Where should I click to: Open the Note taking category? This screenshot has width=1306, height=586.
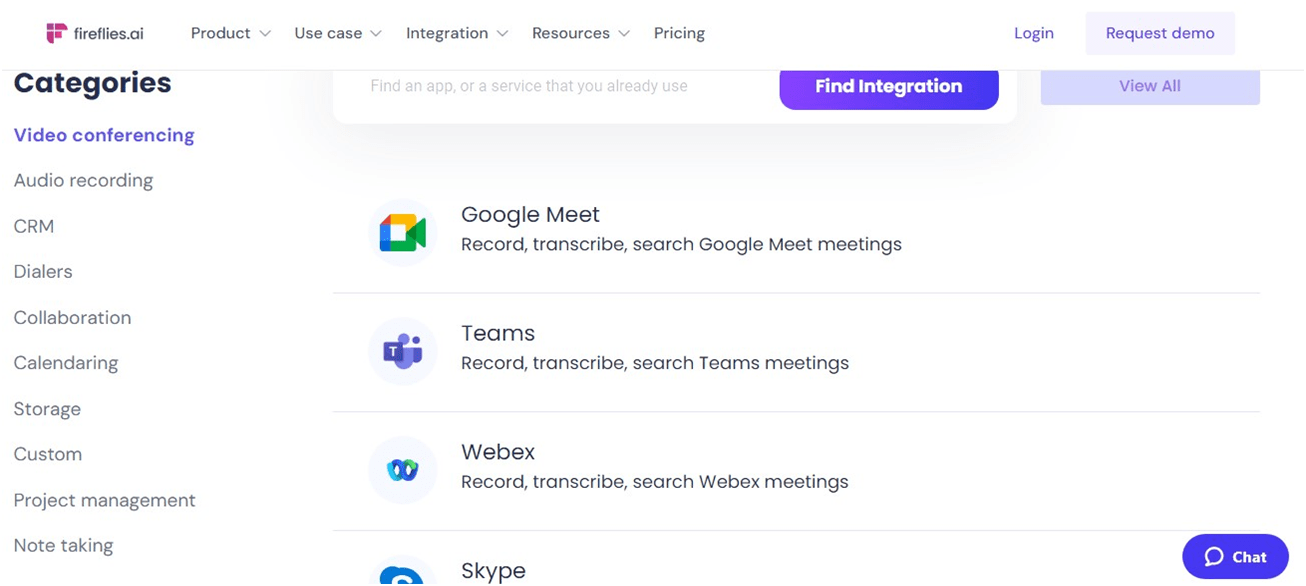(x=63, y=546)
